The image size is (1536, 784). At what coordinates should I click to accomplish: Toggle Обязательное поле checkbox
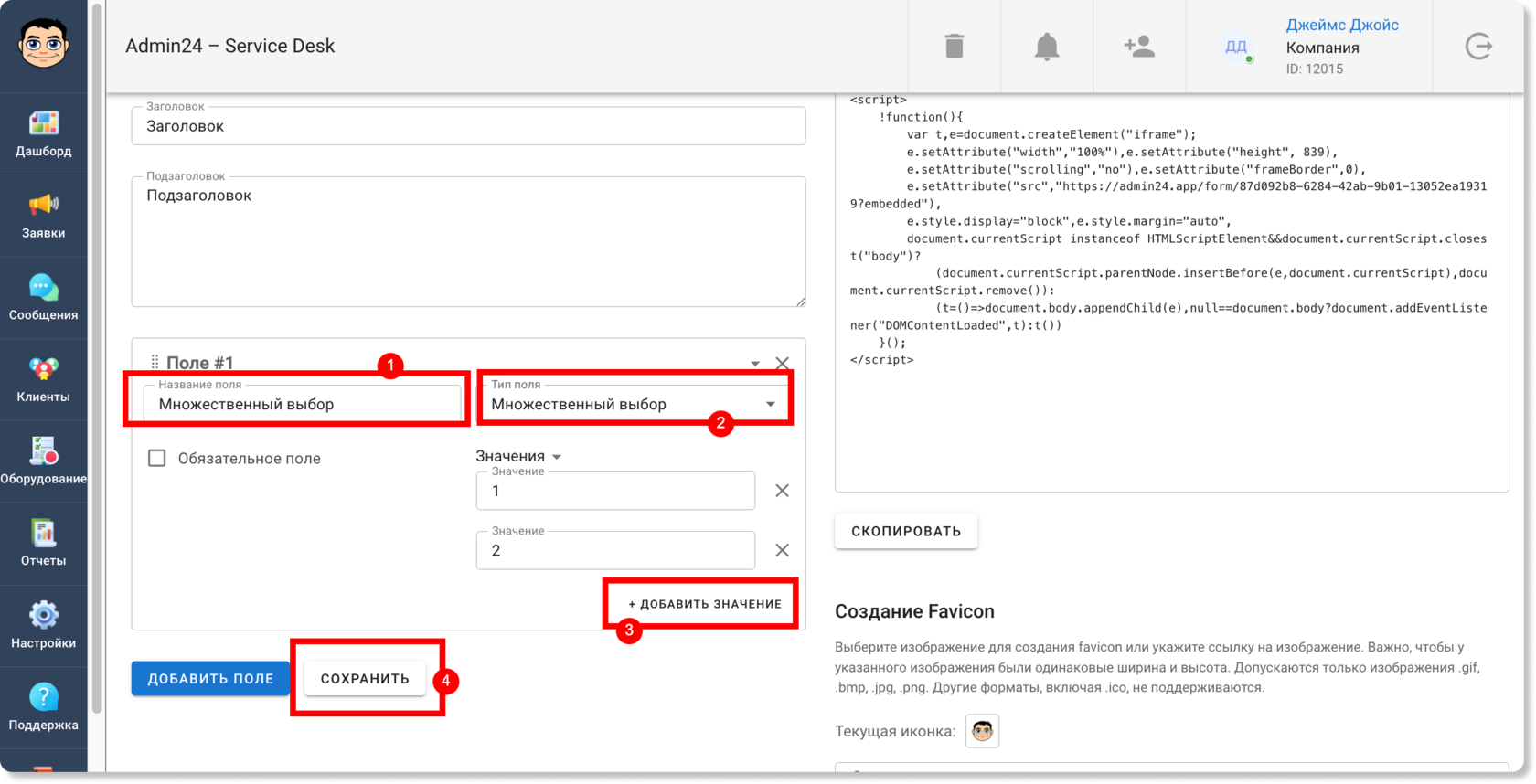pyautogui.click(x=157, y=458)
